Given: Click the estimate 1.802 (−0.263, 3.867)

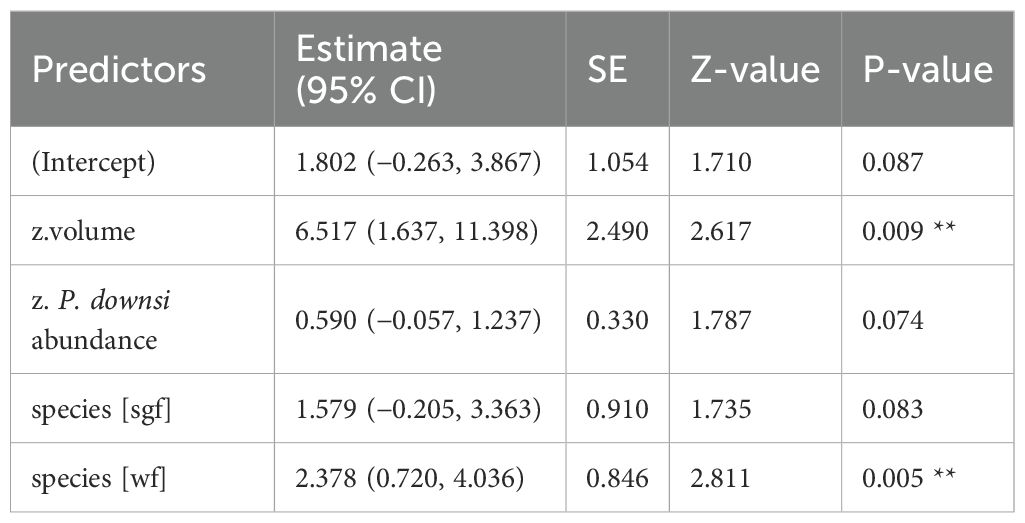Looking at the screenshot, I should point(419,162).
